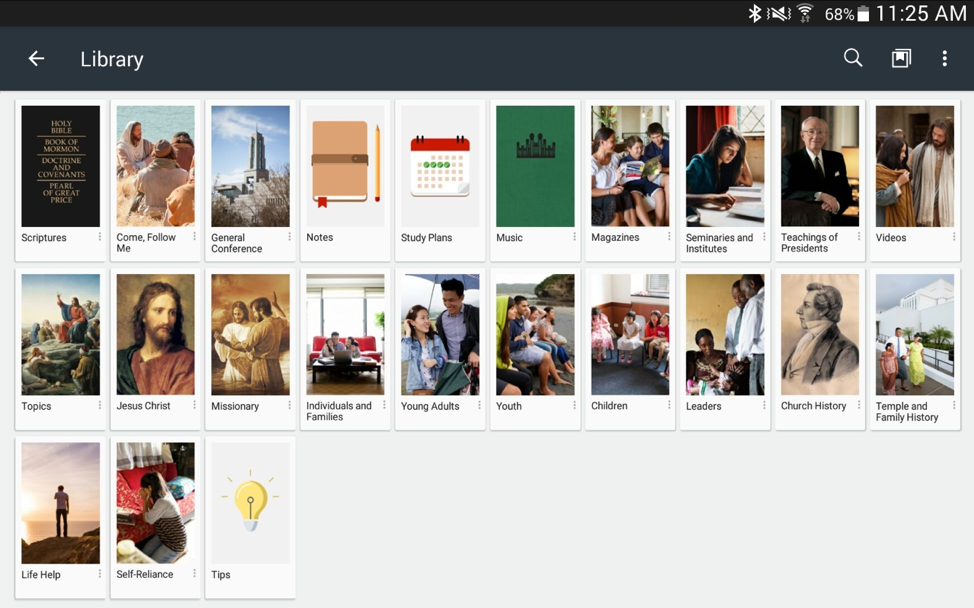The image size is (974, 608).
Task: Expand options menu for the Scriptures tile
Action: click(x=100, y=238)
